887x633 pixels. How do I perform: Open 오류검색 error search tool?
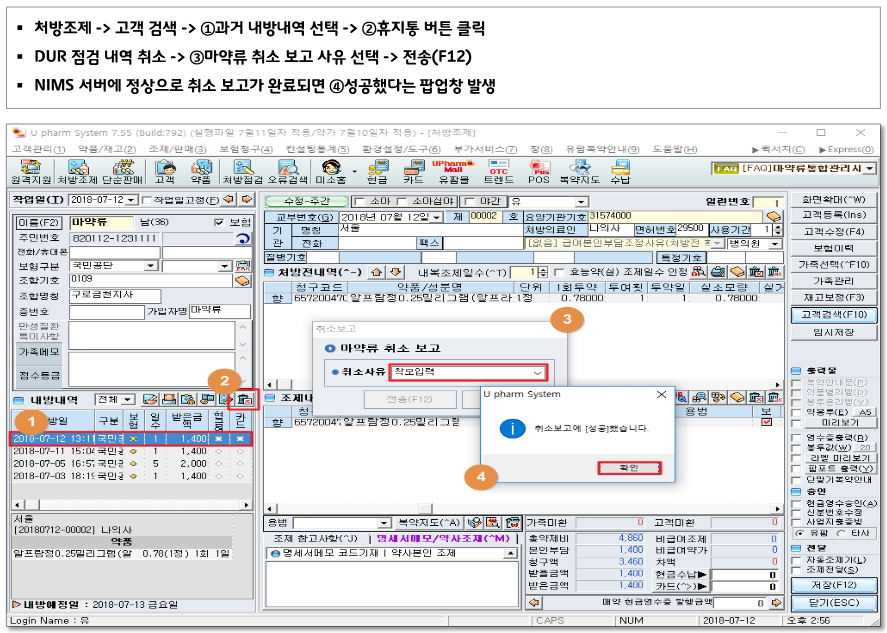point(287,172)
